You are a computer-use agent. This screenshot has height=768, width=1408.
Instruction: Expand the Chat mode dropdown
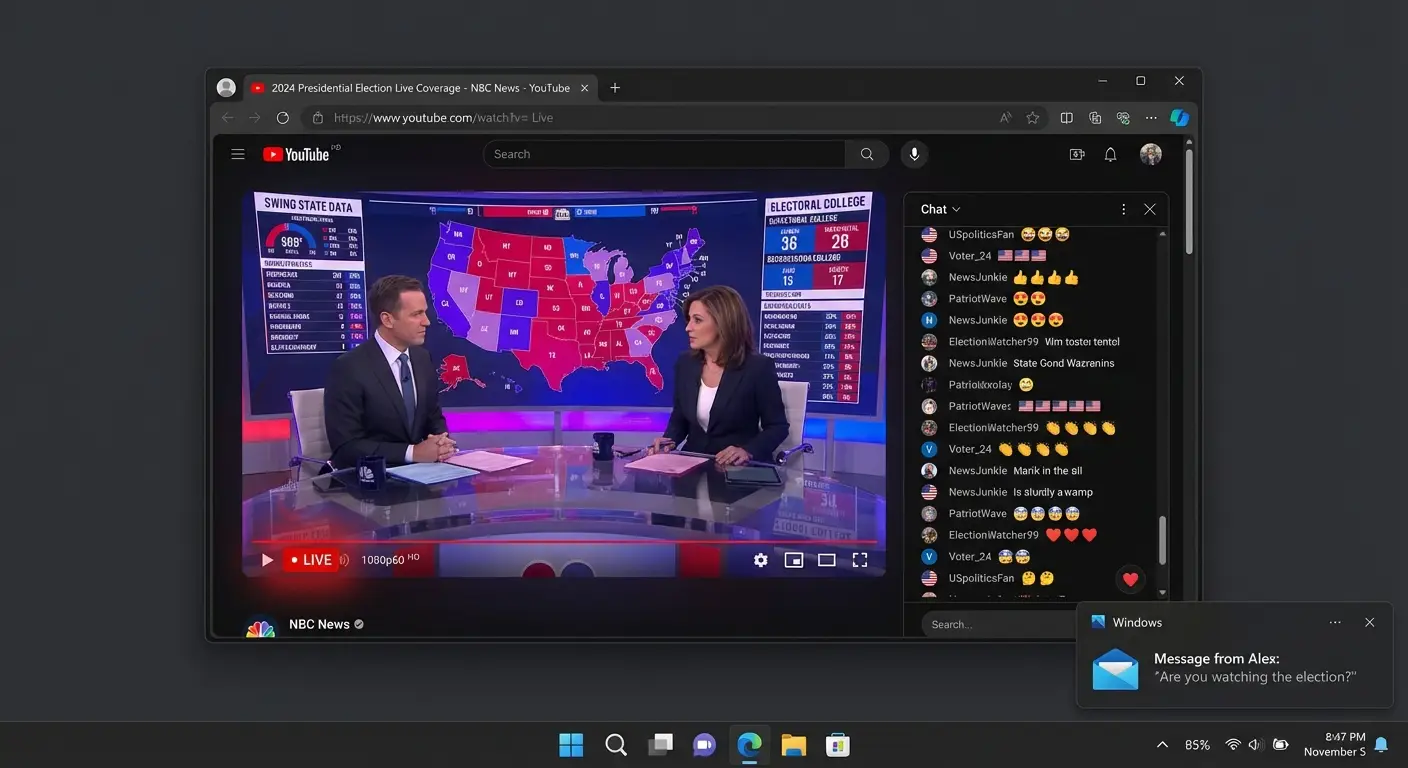[940, 209]
